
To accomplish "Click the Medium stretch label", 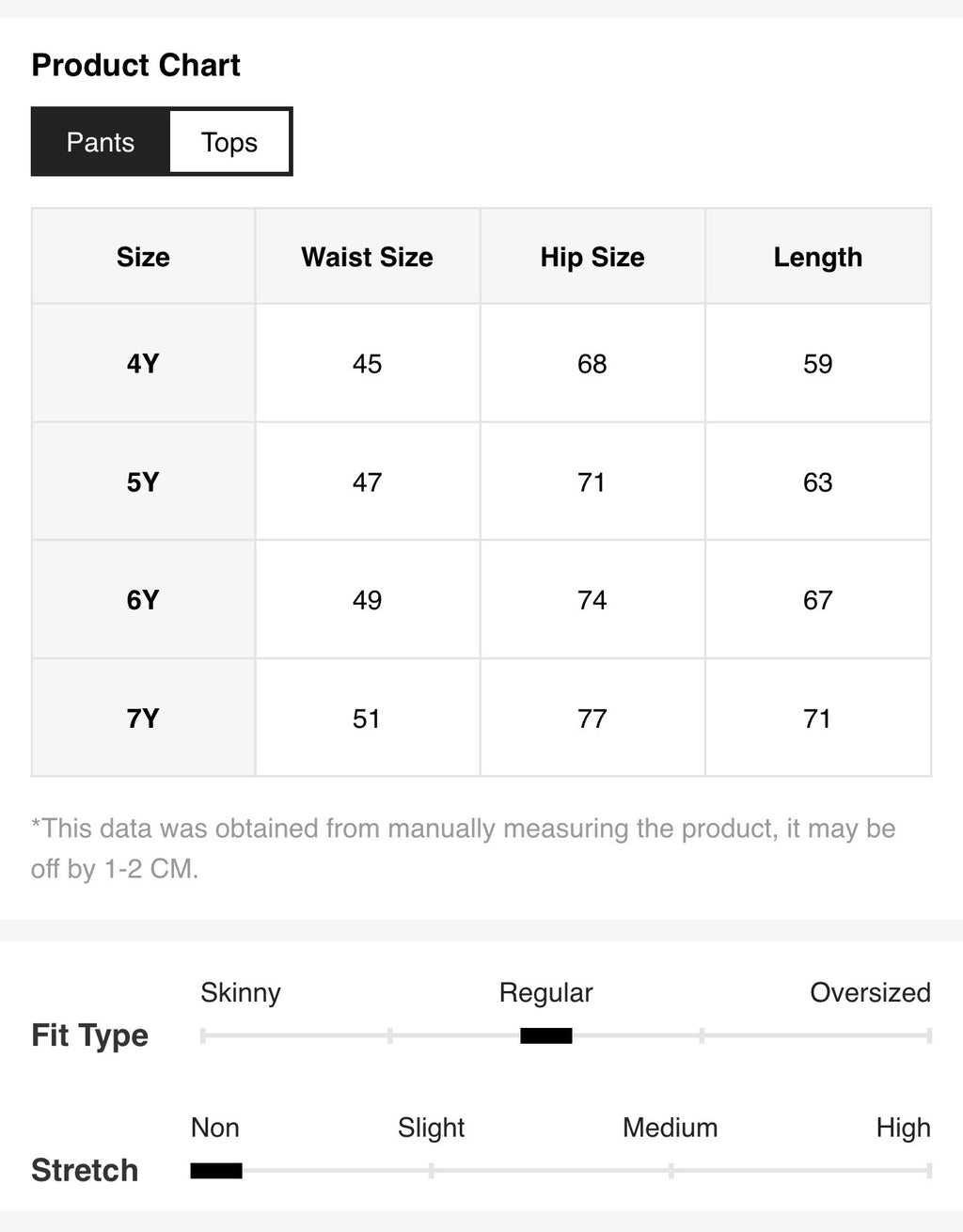I will tap(670, 1128).
